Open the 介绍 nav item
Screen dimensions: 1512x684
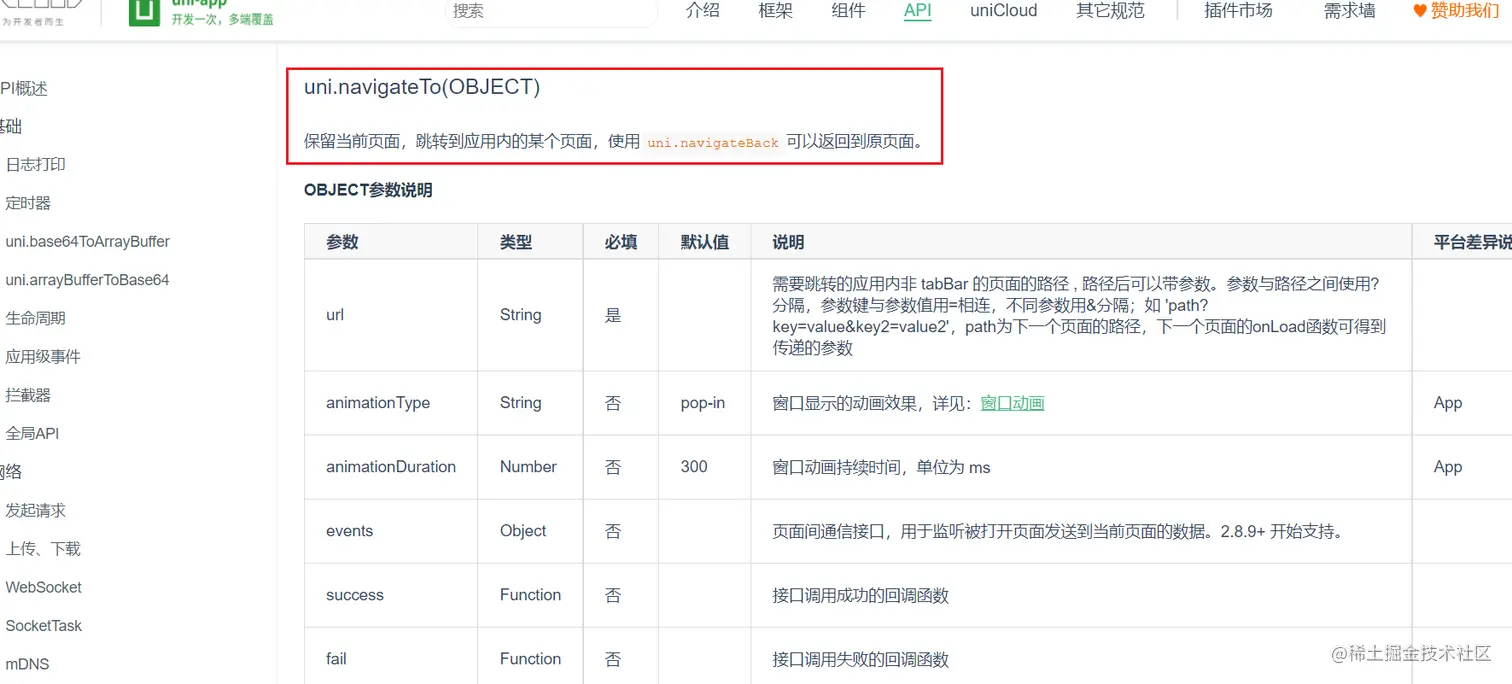coord(703,11)
